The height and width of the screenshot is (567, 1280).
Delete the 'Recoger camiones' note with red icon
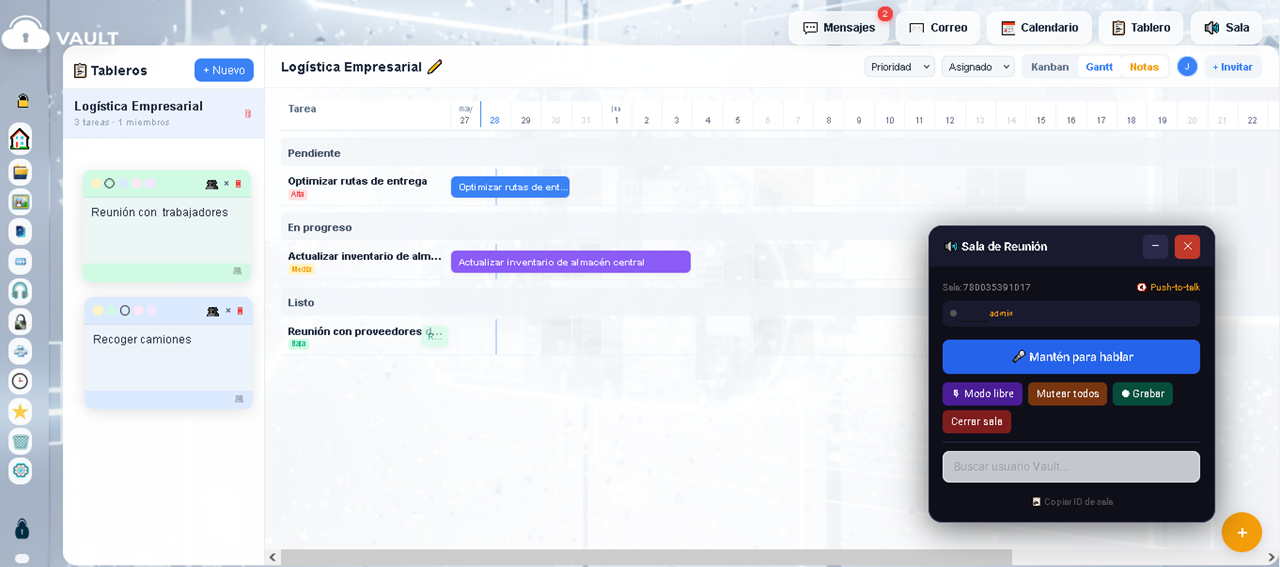pos(239,311)
